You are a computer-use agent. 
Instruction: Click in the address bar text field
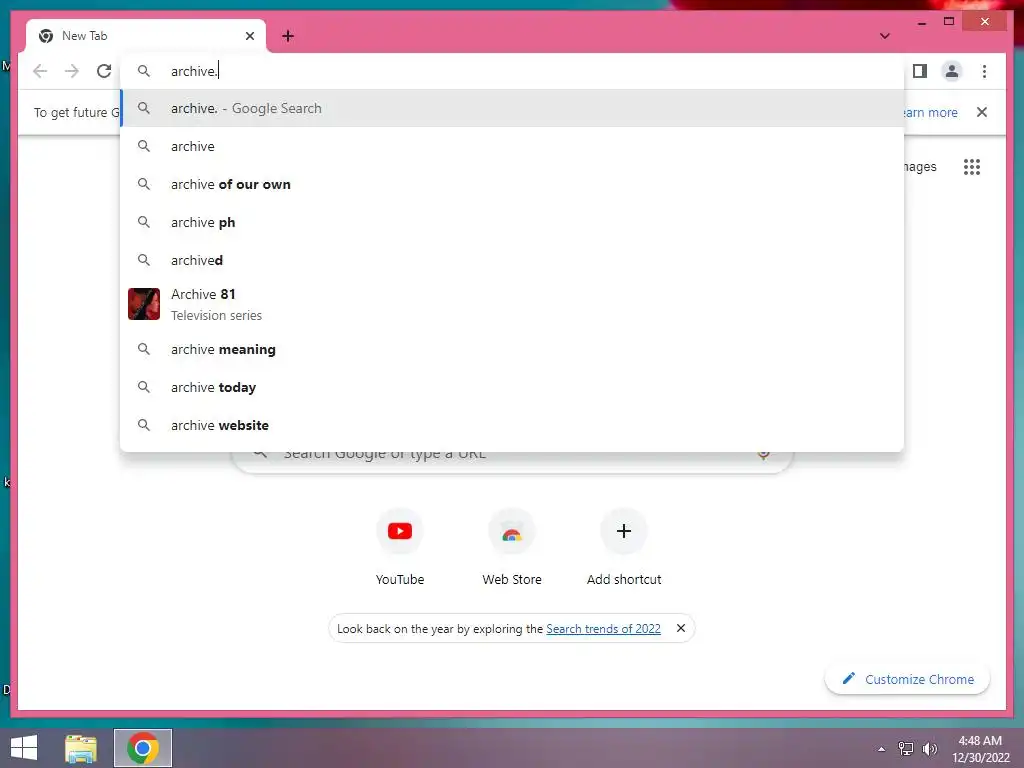(512, 71)
